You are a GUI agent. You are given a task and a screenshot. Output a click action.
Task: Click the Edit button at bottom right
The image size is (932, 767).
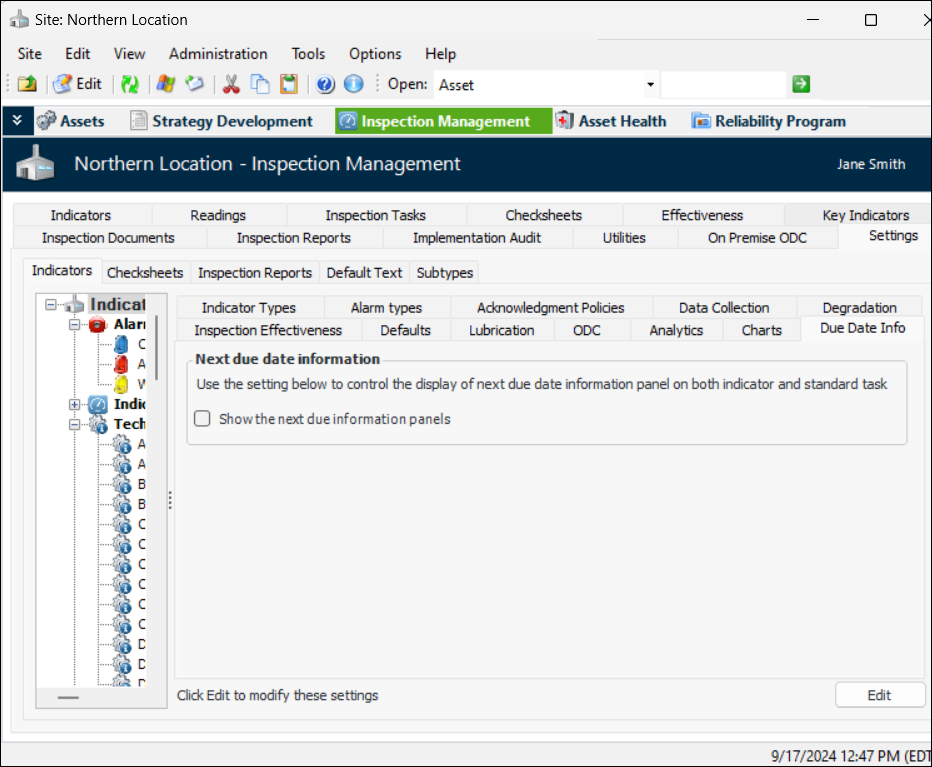tap(879, 695)
